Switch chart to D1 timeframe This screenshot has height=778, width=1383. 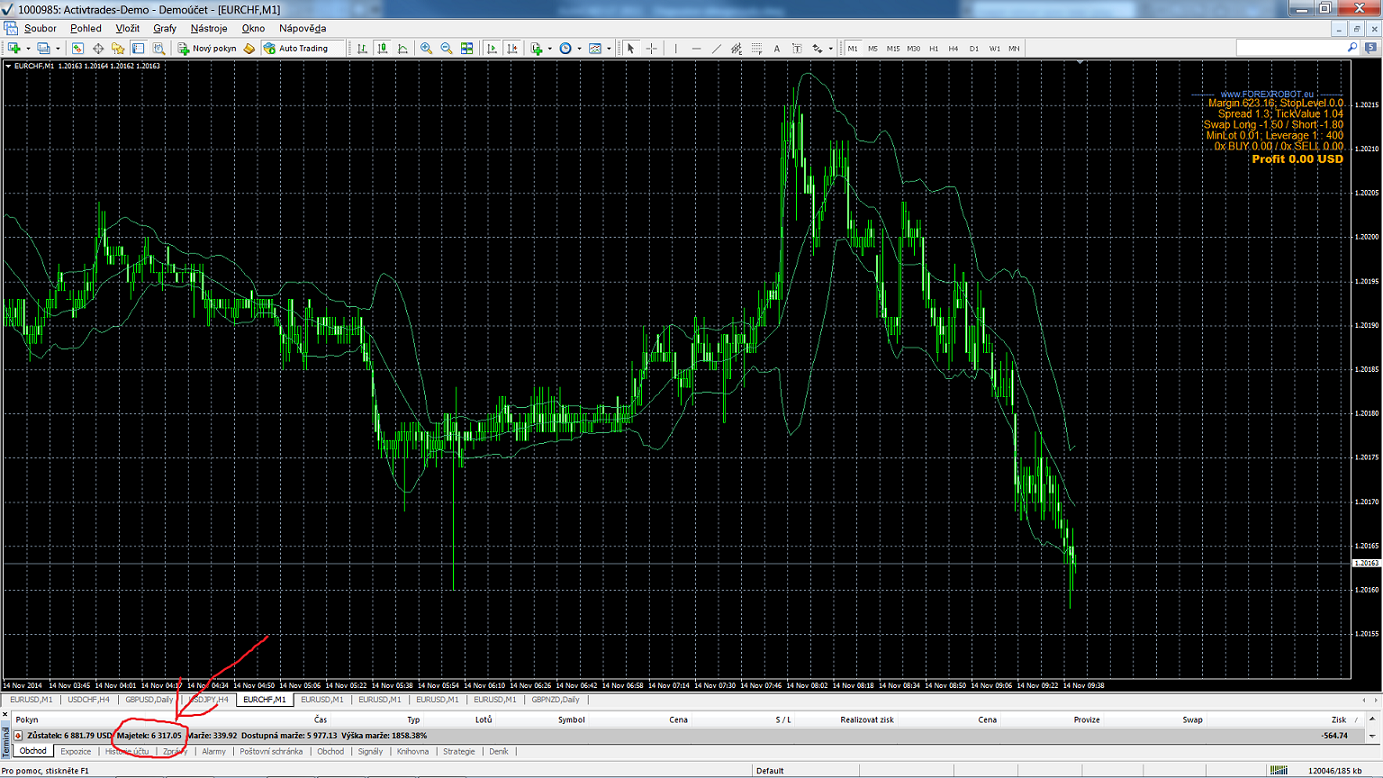[974, 48]
